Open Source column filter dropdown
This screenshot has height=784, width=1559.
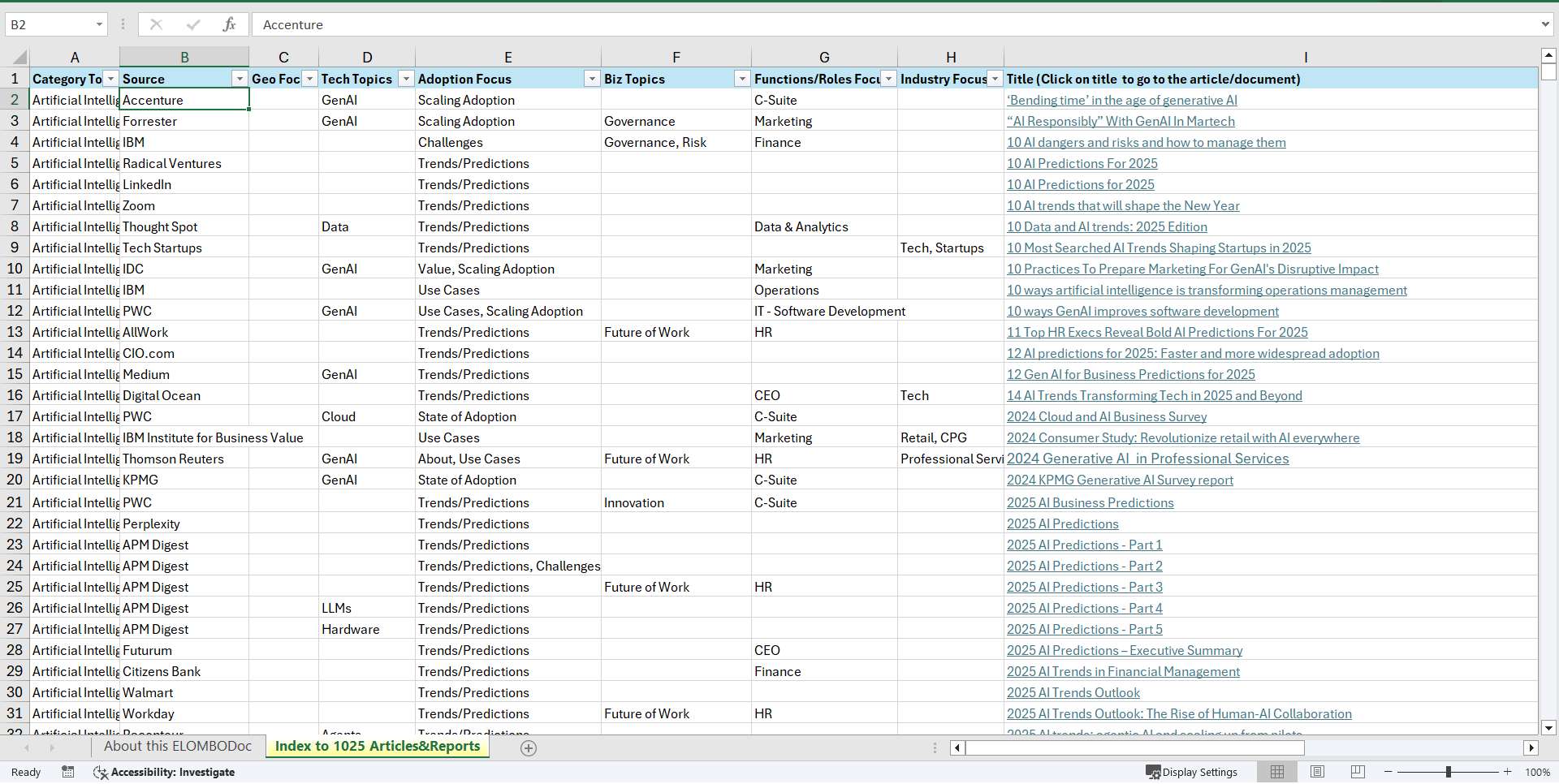(x=240, y=79)
